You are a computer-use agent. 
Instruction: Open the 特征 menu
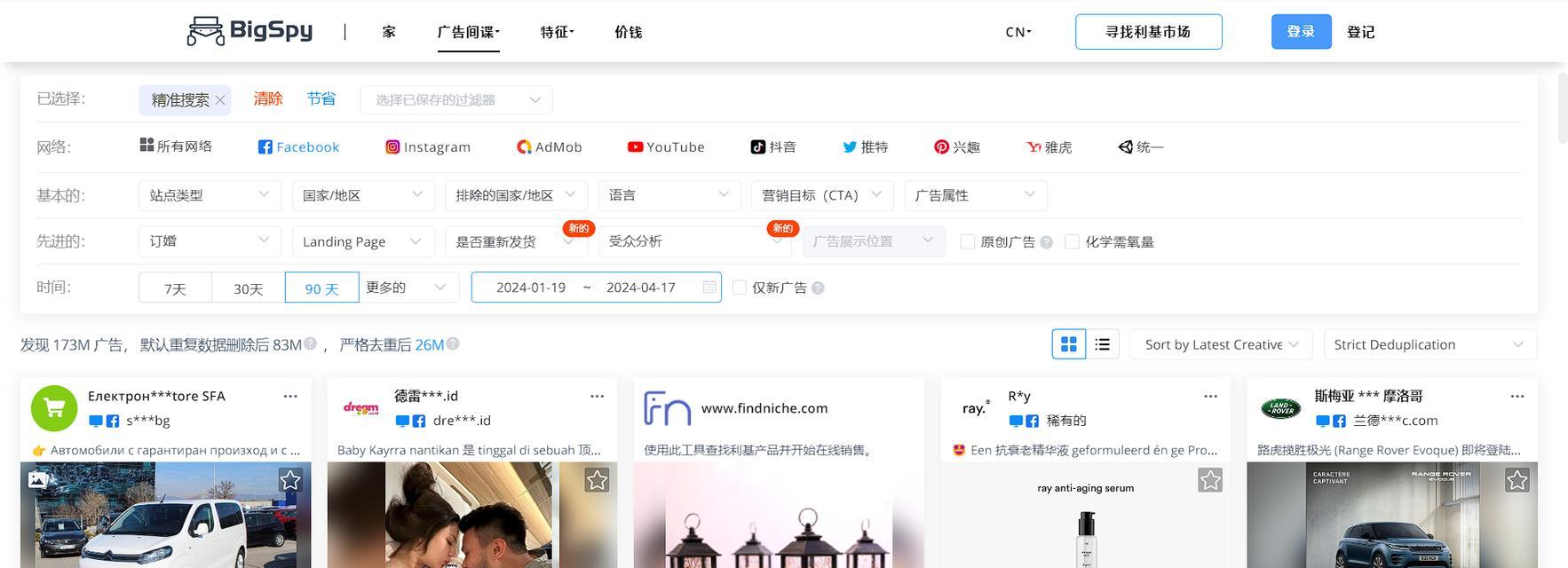click(557, 32)
